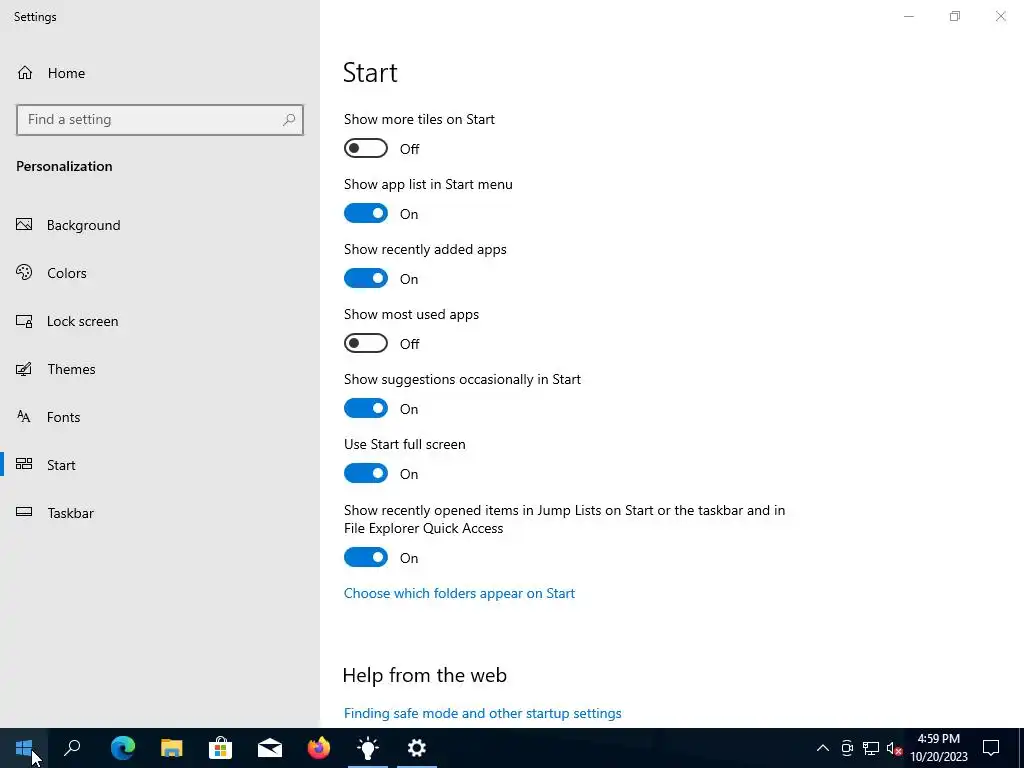
Task: Click Help from the web heading
Action: [x=424, y=675]
